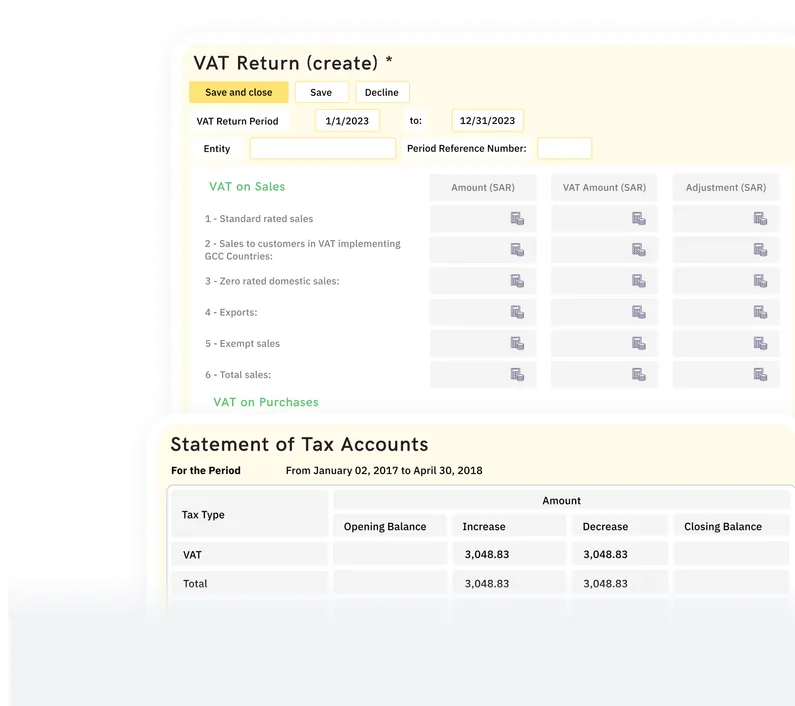Open calculator for Total sales VAT Amount

(639, 374)
